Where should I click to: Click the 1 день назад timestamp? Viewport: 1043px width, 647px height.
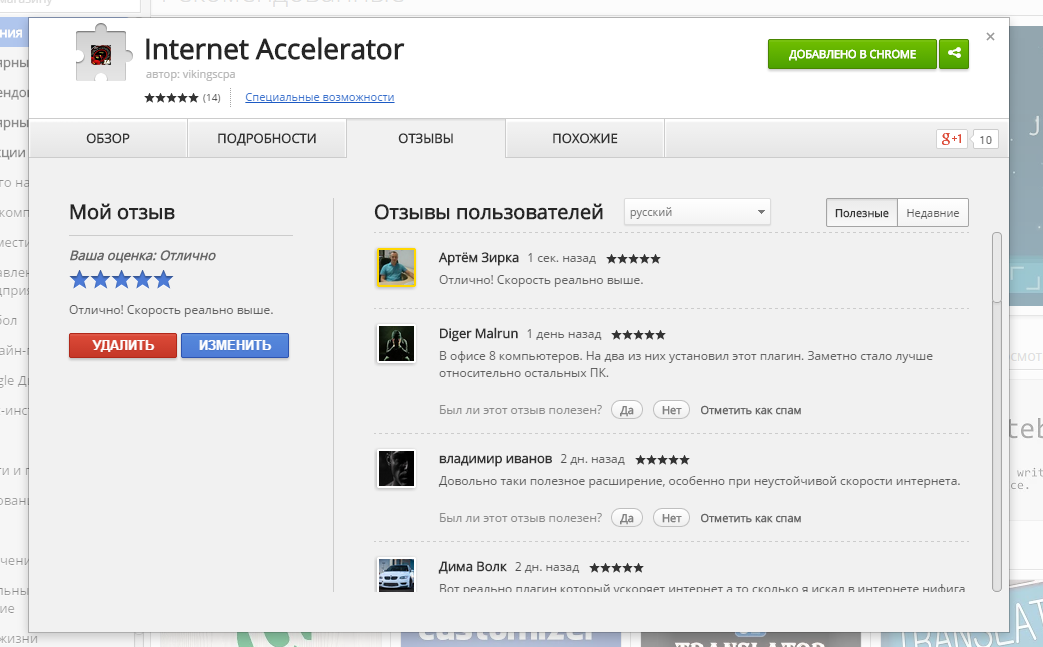(564, 334)
